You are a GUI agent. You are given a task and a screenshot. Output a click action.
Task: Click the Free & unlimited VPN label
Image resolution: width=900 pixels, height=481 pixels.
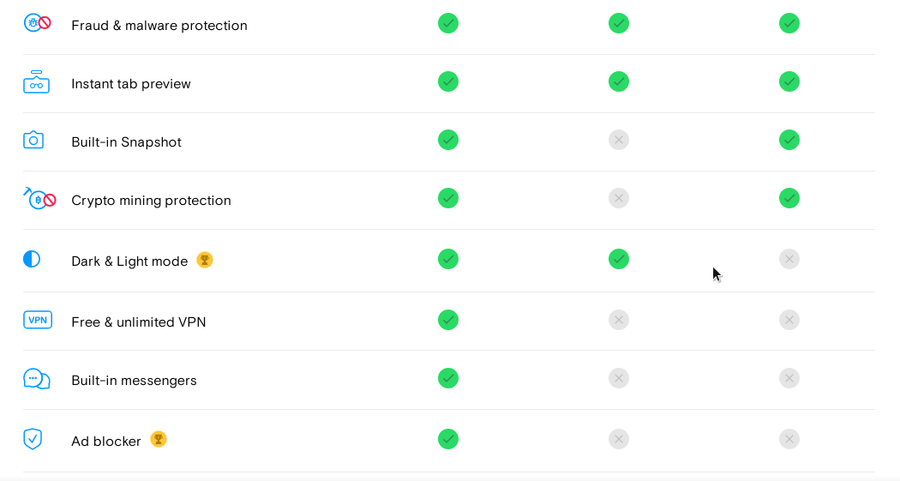tap(138, 322)
